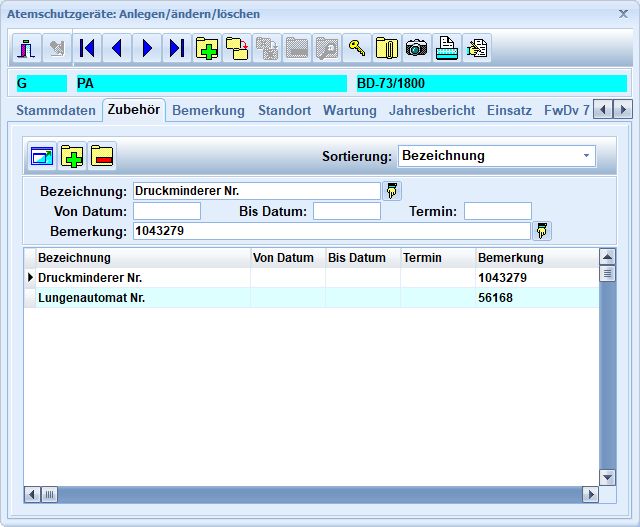Image resolution: width=640 pixels, height=527 pixels.
Task: Switch to the Stammdaten tab
Action: click(56, 111)
